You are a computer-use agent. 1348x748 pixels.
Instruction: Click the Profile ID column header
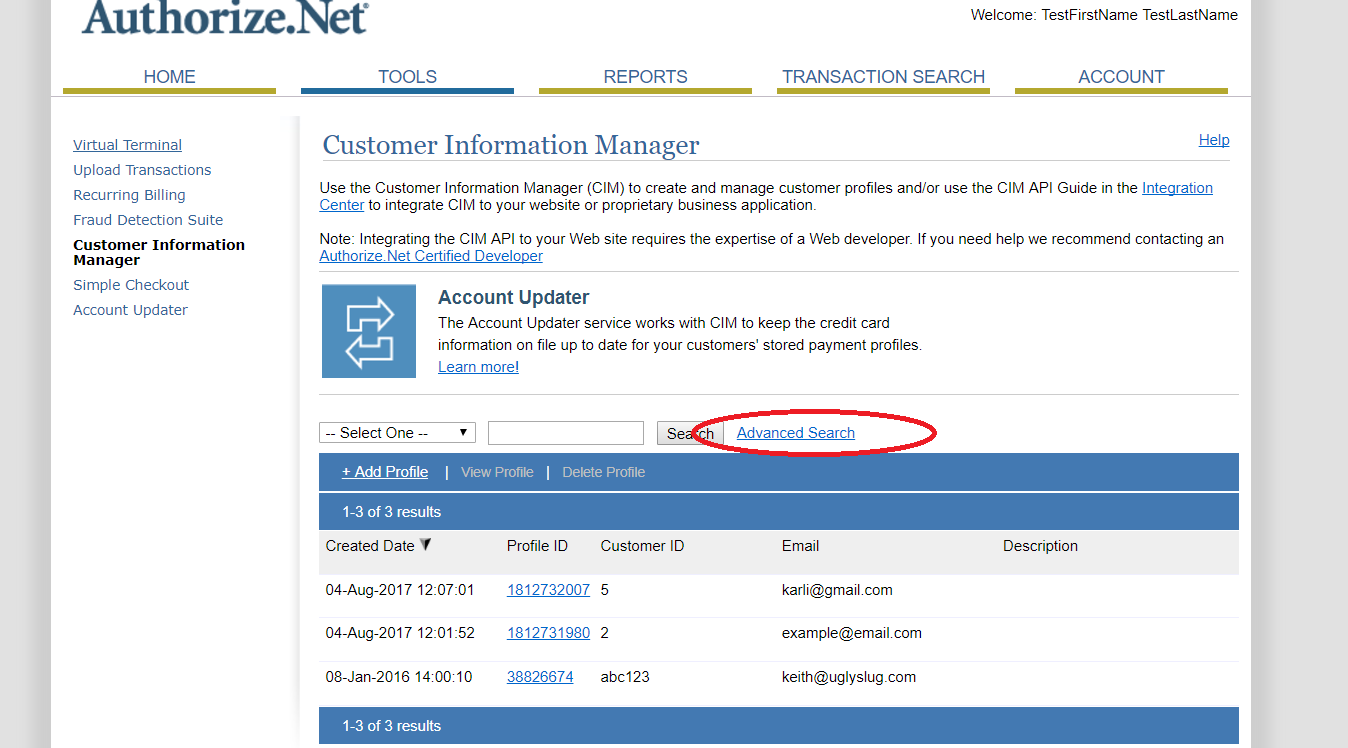[537, 546]
